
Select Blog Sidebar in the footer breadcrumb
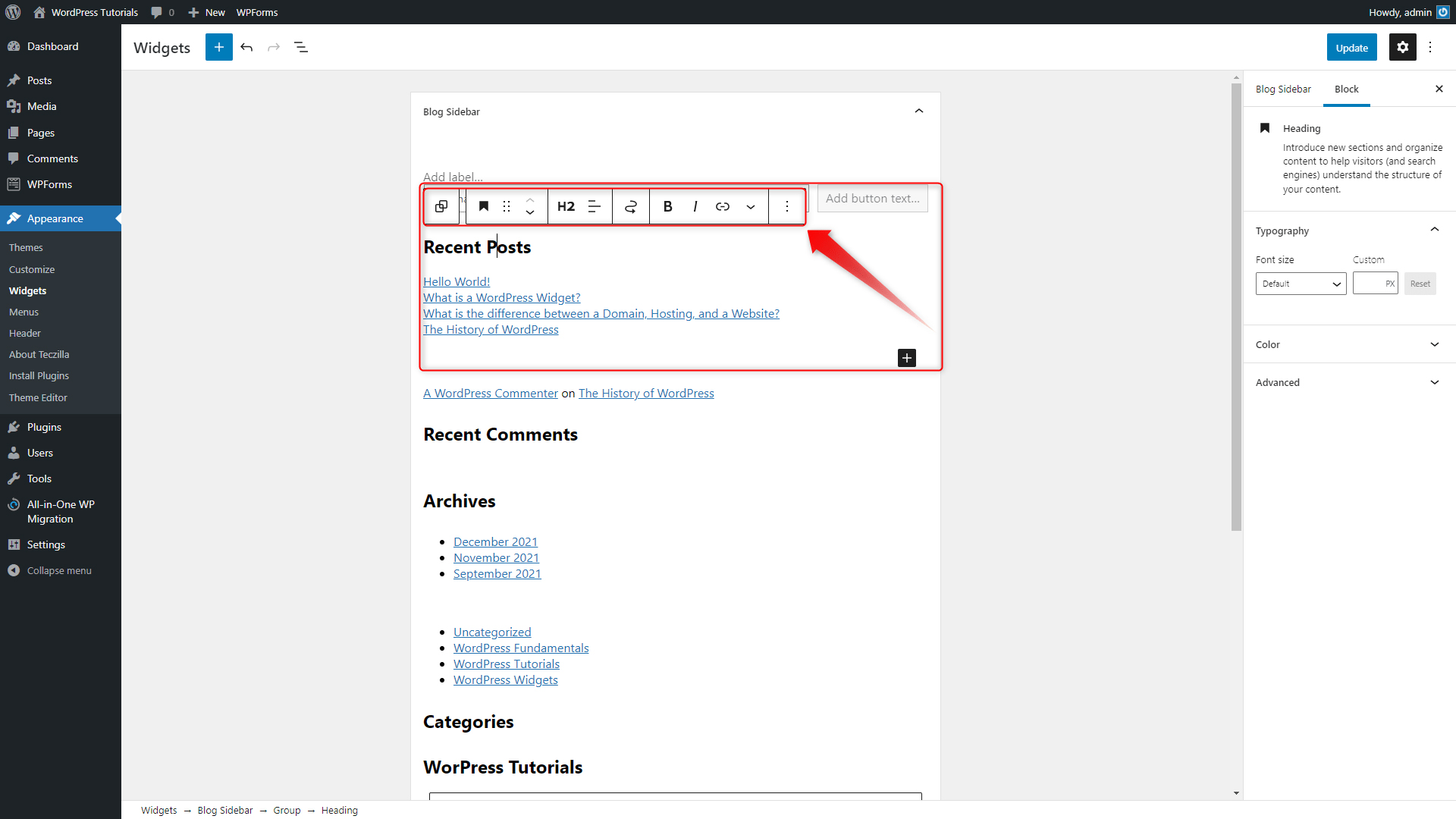225,811
